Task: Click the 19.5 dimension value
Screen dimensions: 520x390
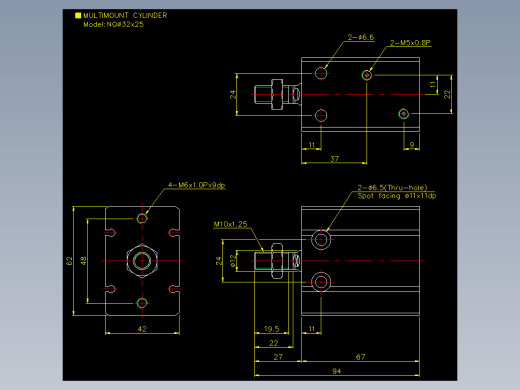Action: click(x=271, y=329)
